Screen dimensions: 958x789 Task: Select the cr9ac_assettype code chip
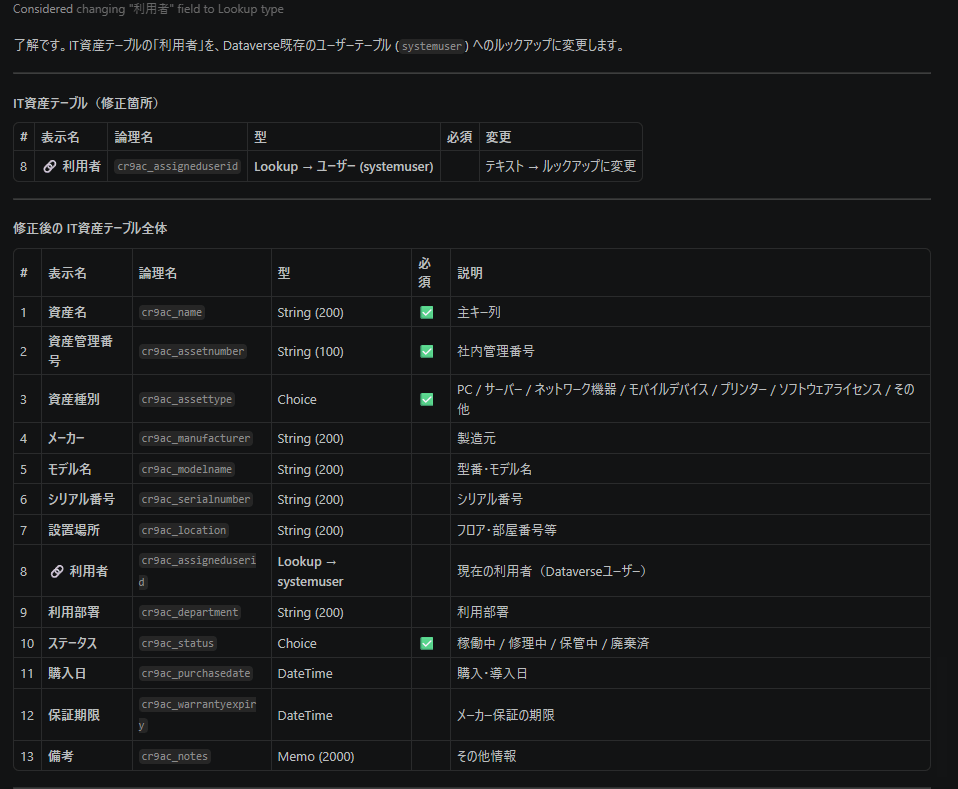click(187, 399)
